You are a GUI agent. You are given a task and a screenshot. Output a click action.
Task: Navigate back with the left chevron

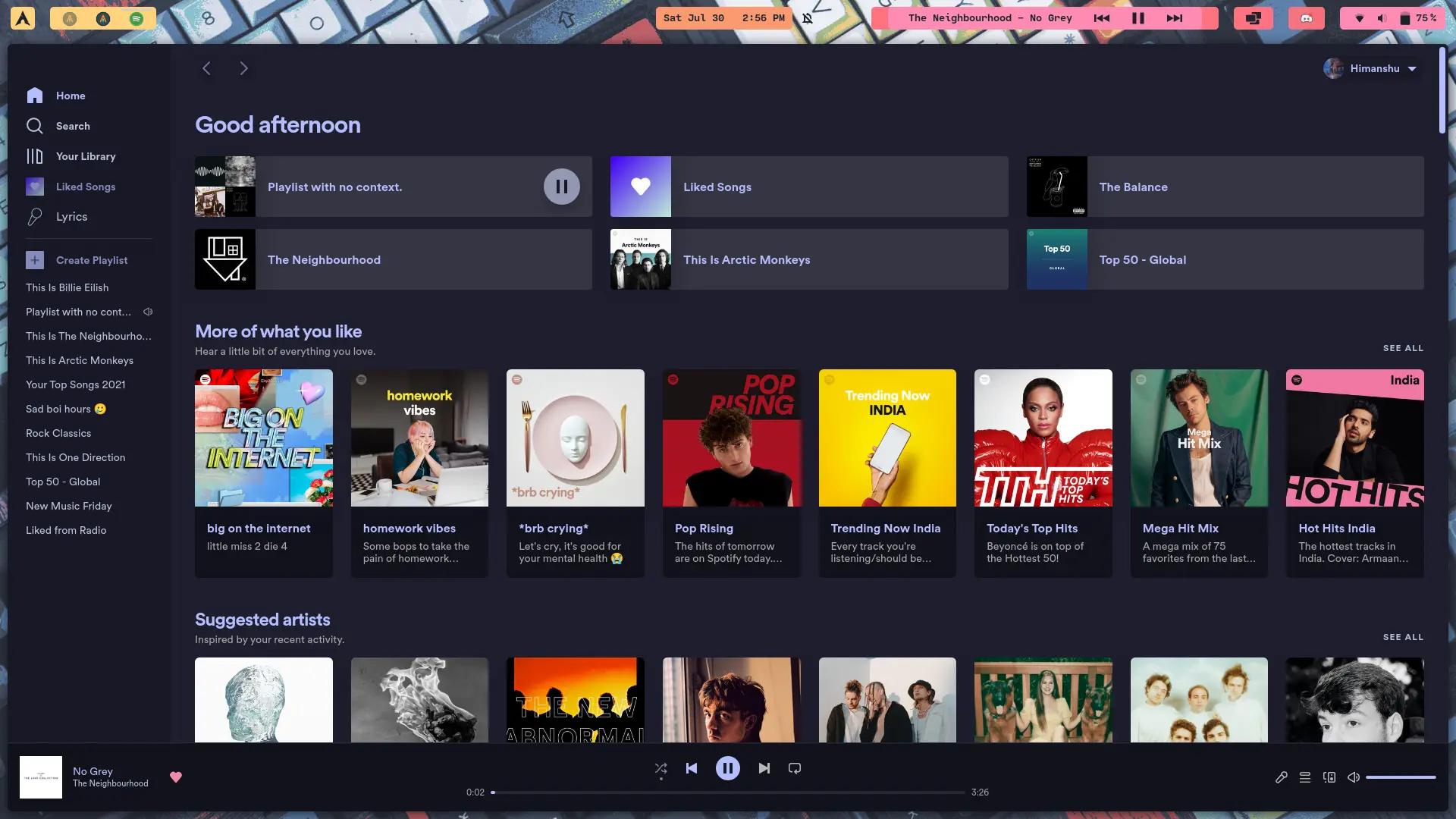coord(206,68)
